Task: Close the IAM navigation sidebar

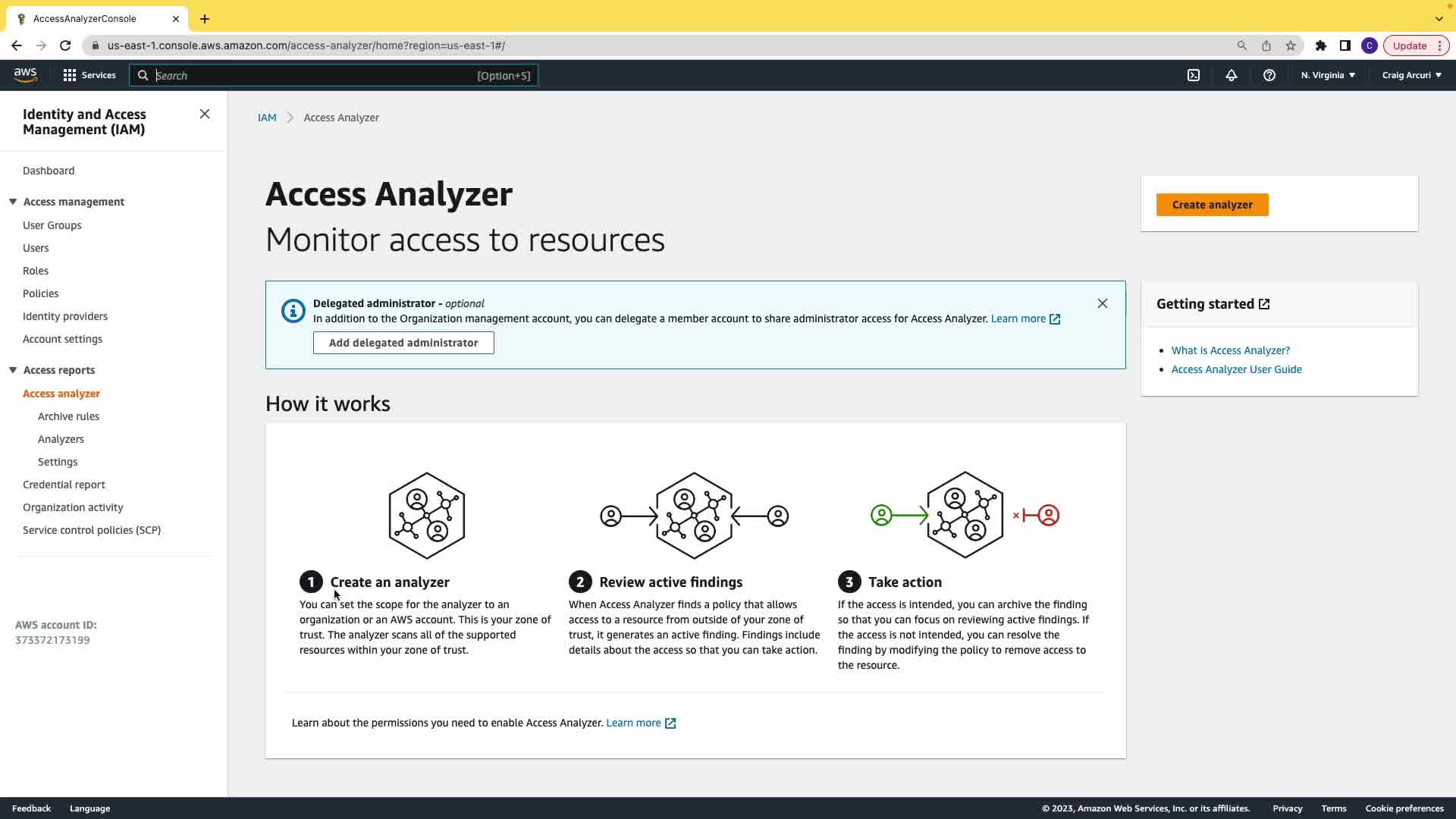Action: [205, 114]
